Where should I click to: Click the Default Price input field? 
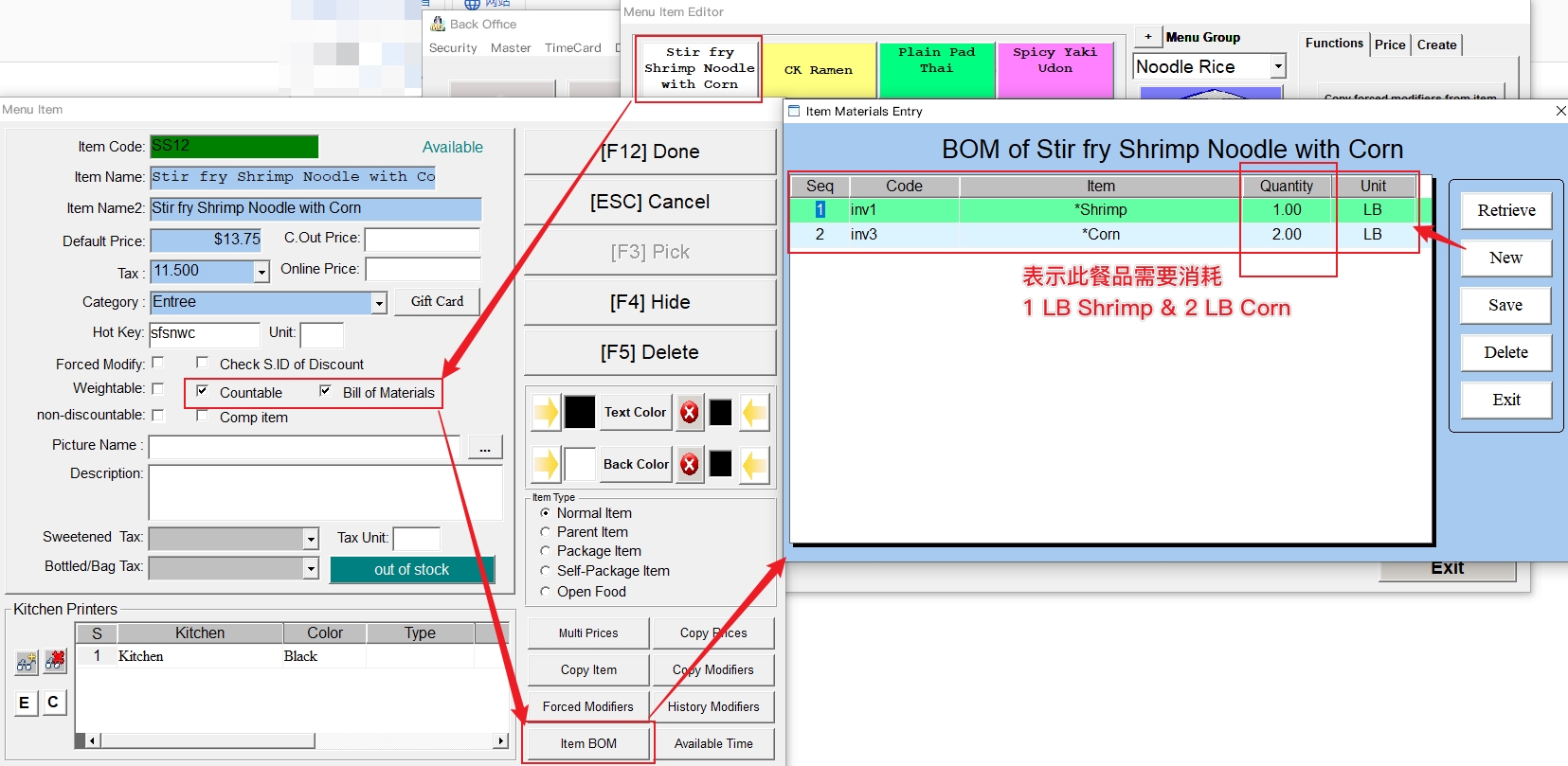click(207, 240)
